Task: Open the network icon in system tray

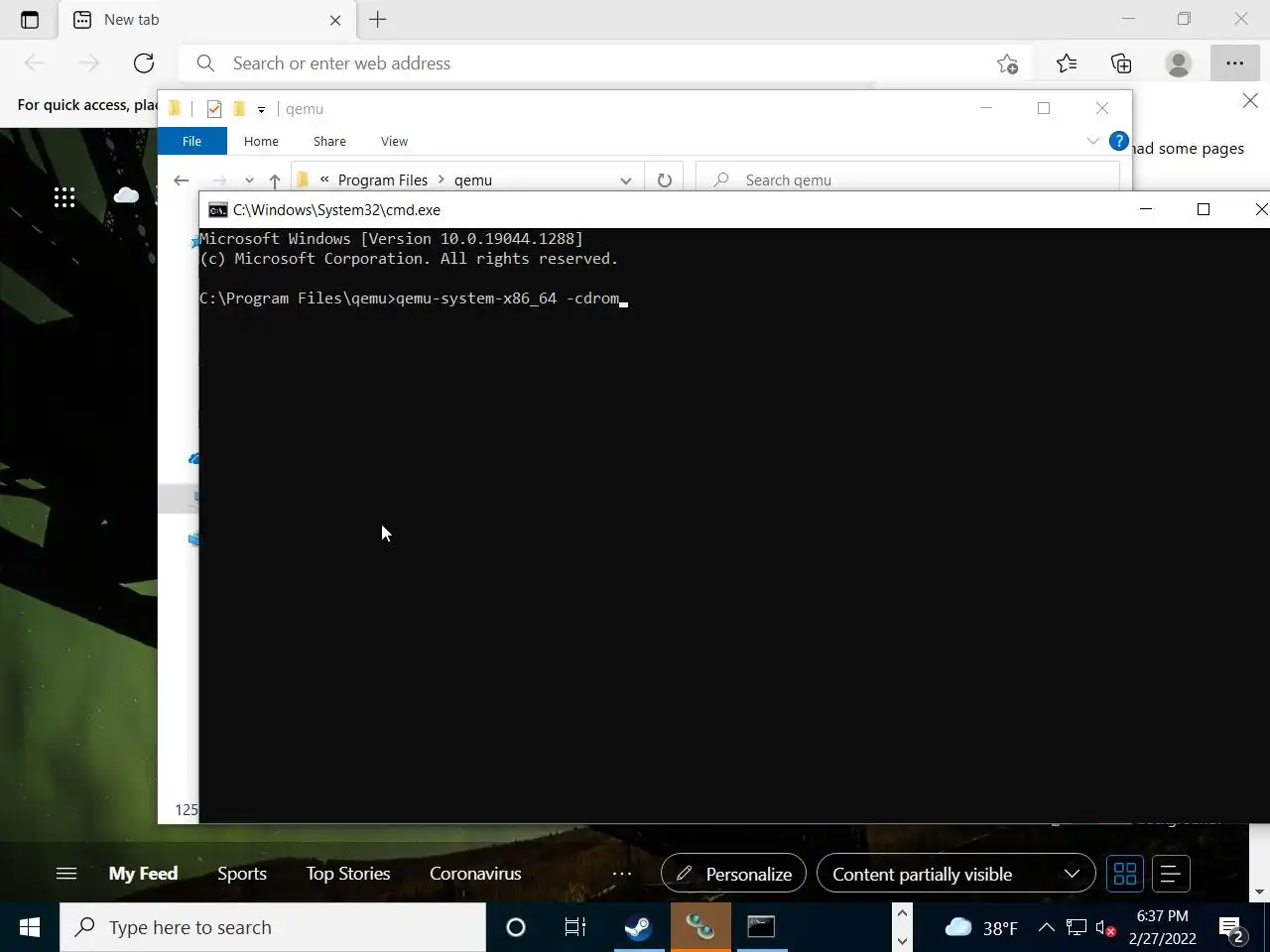Action: click(x=1077, y=927)
